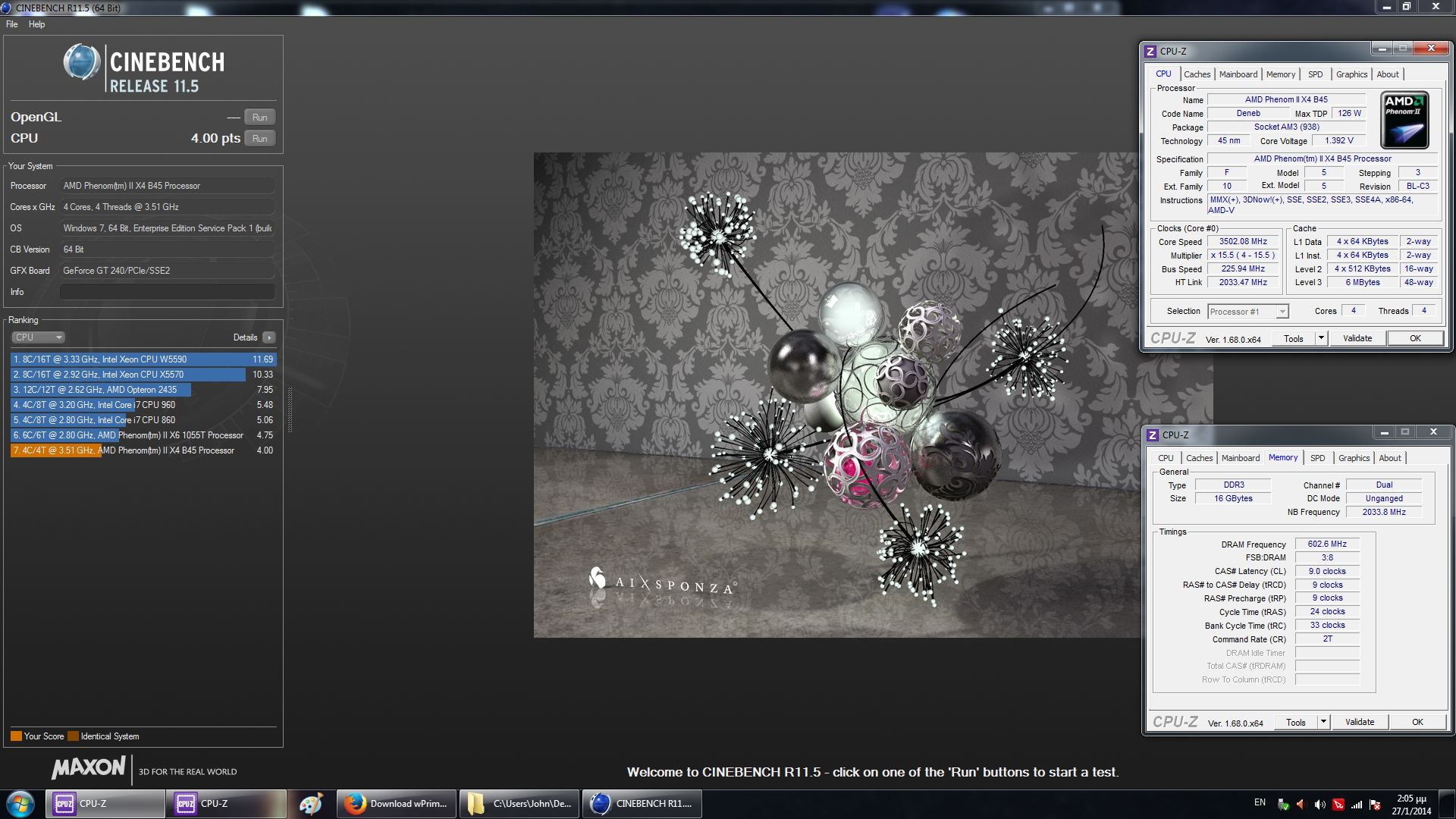Click OK in the lower CPU-Z window

point(1417,722)
